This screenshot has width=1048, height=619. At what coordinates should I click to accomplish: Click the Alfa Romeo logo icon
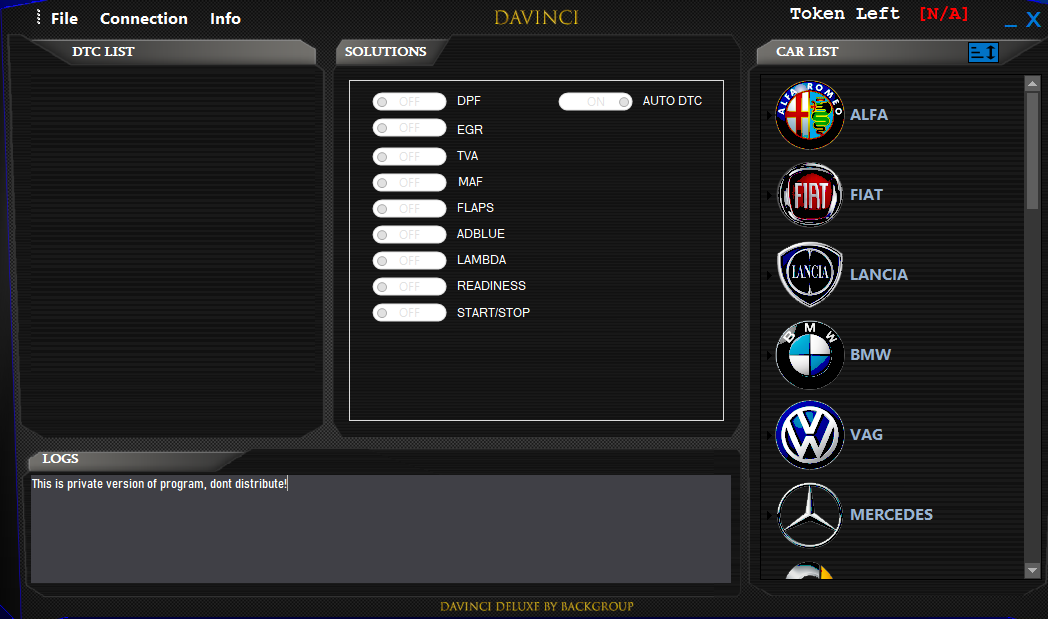(x=809, y=115)
